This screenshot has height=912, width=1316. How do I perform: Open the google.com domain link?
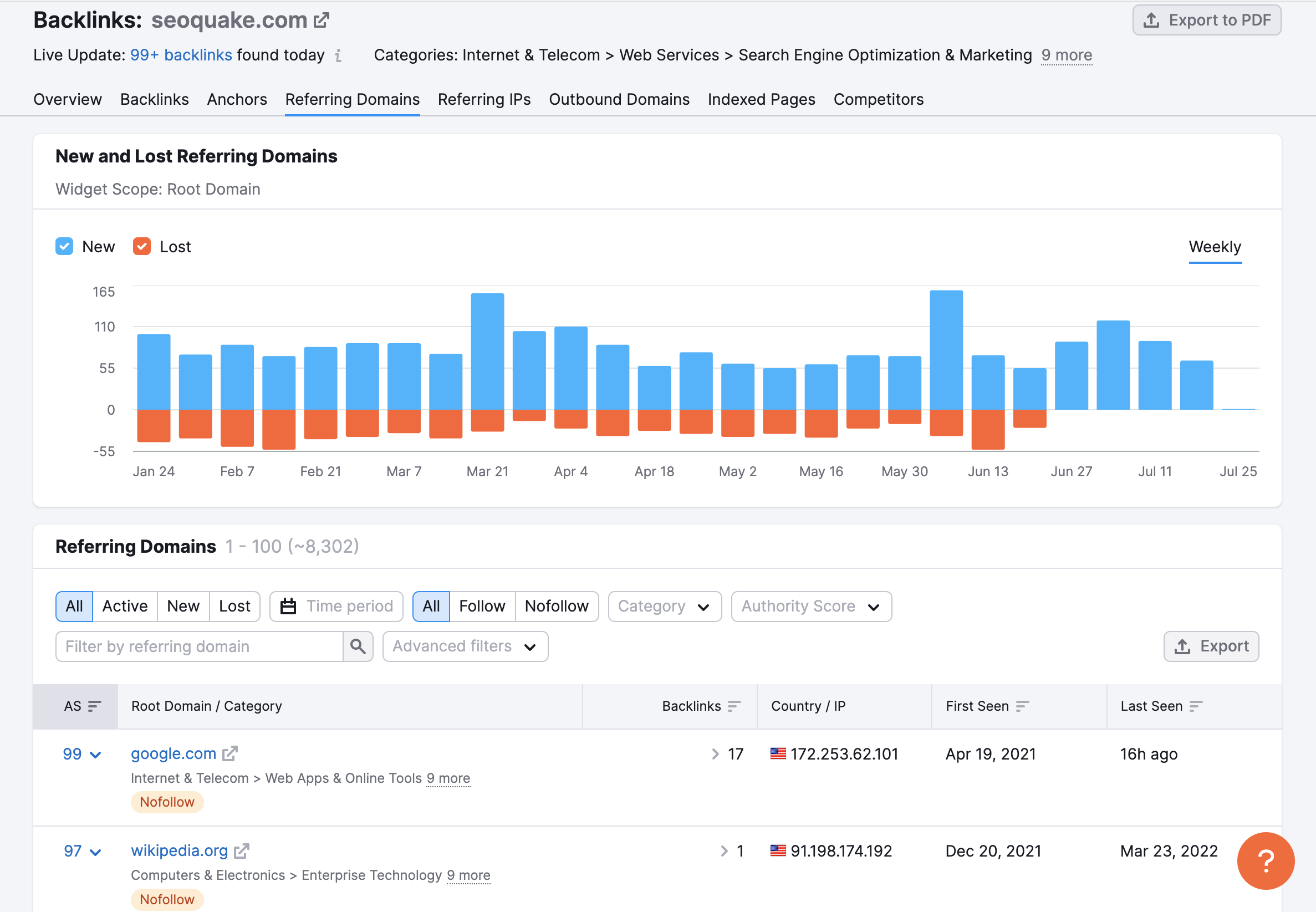pos(174,755)
